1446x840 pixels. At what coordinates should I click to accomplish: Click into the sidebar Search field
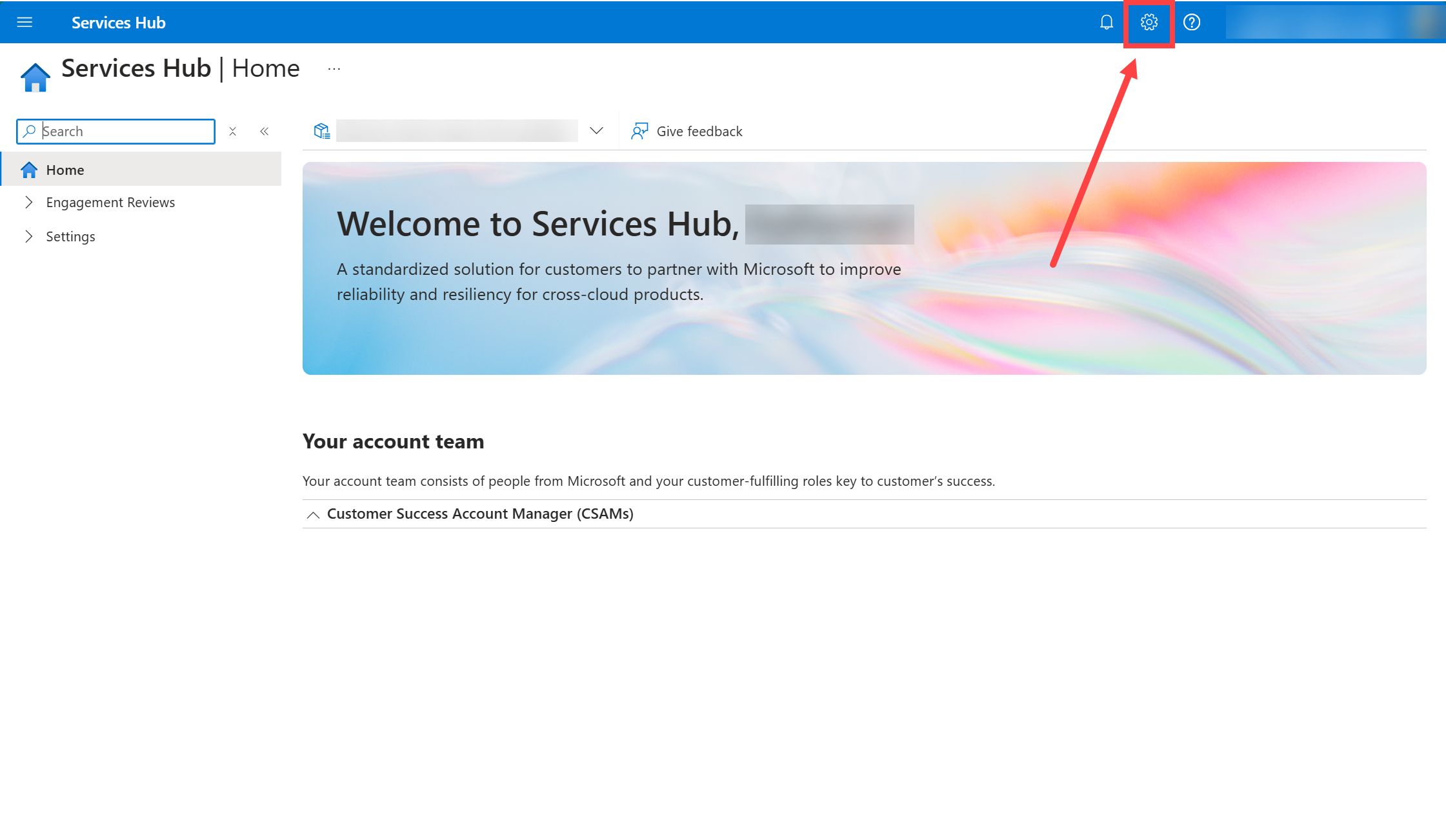point(123,132)
